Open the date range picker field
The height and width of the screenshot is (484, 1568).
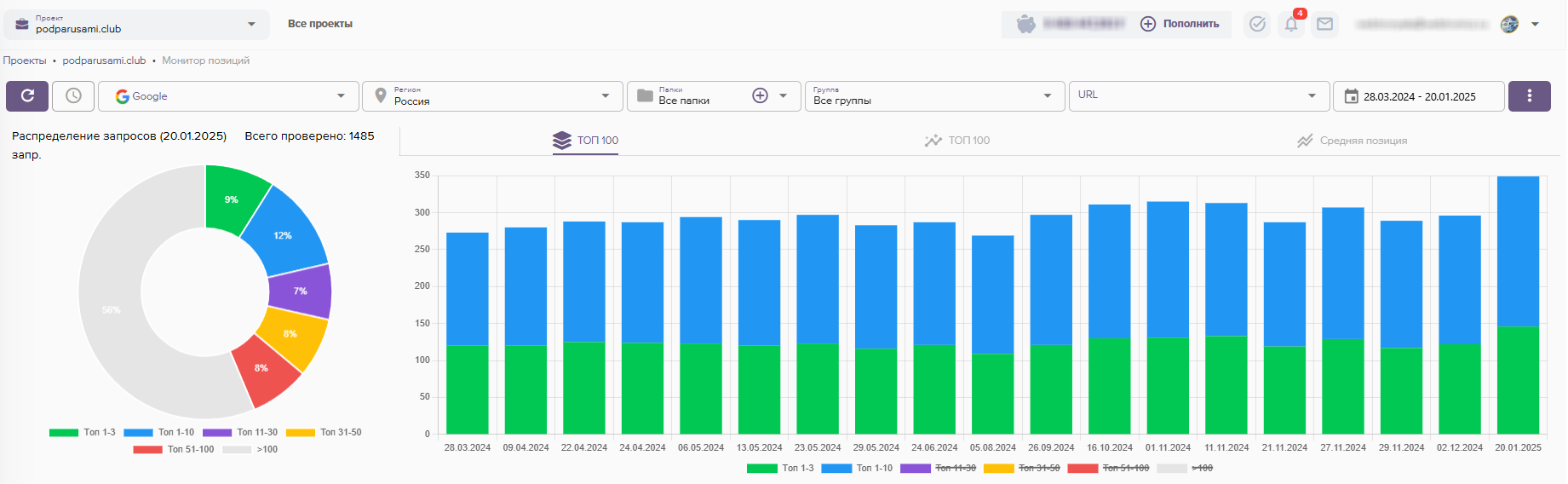(1418, 96)
